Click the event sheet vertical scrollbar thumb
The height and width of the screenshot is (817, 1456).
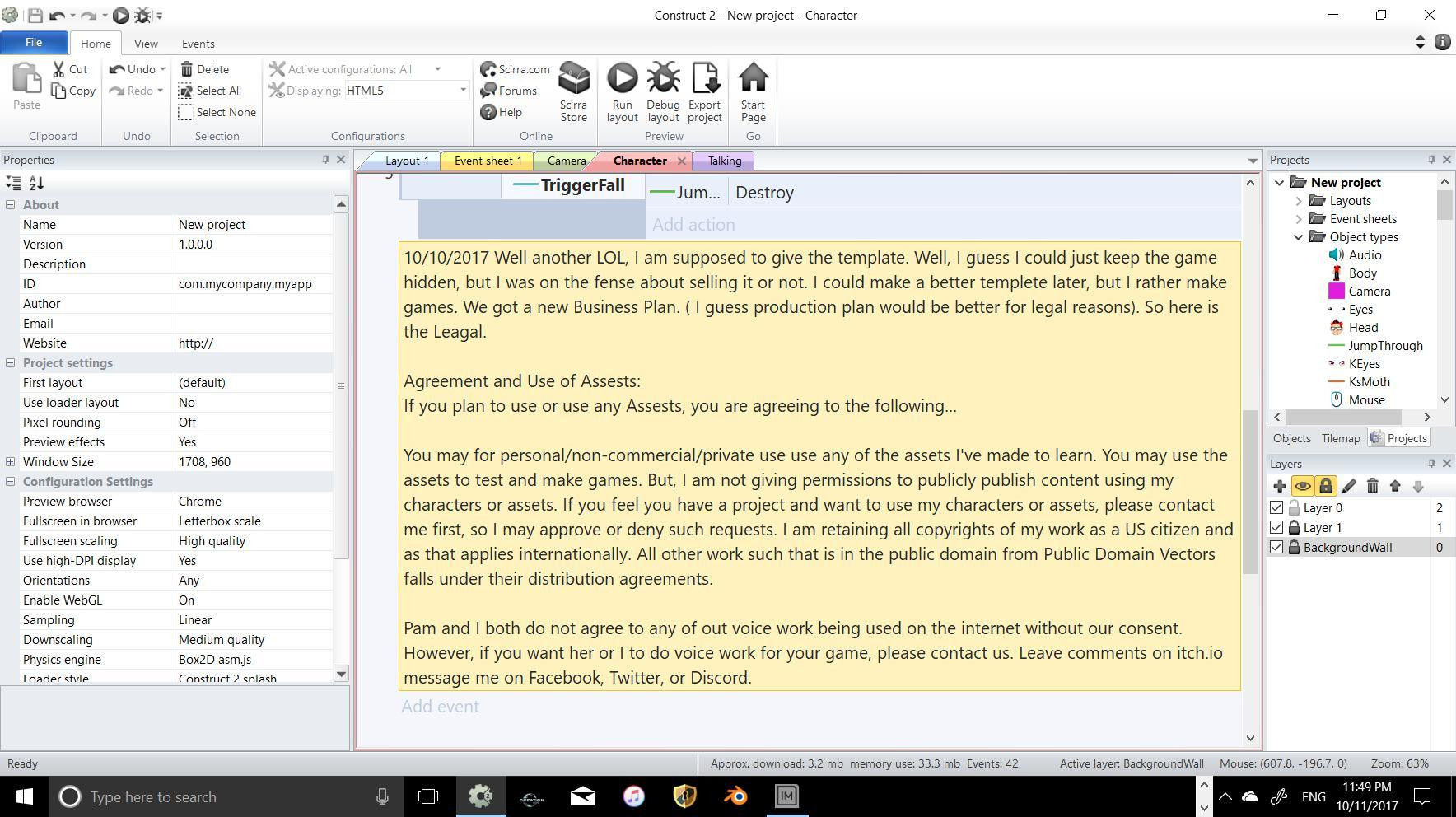coord(1250,492)
